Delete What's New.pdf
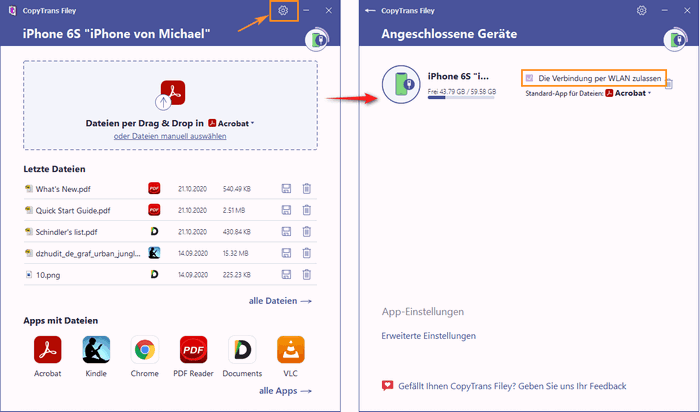This screenshot has height=412, width=700. 307,189
